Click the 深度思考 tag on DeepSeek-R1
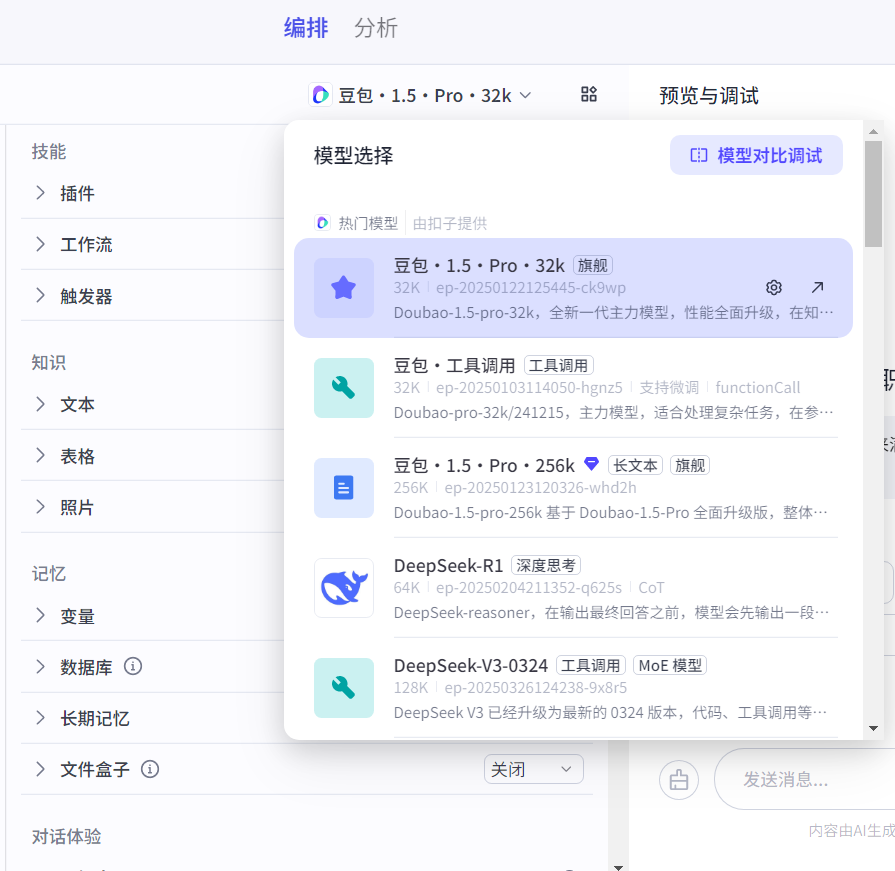This screenshot has width=895, height=871. (546, 566)
